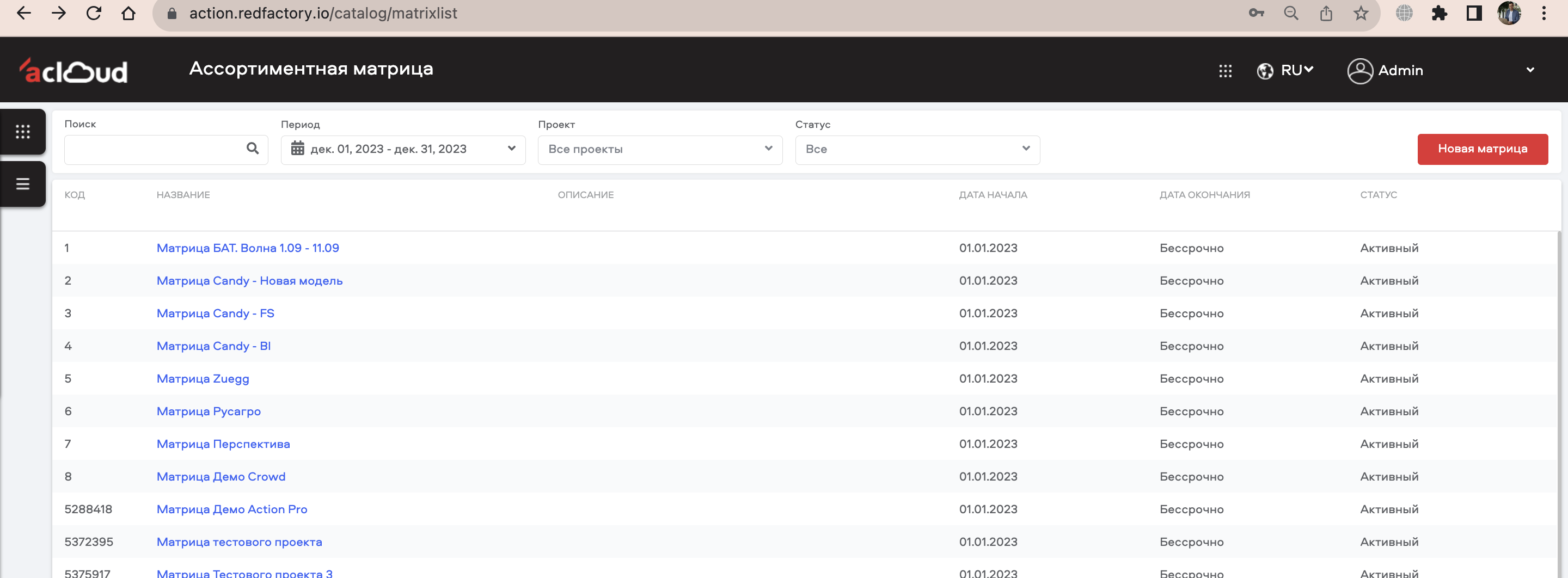Open the Период date range dropdown
1568x578 pixels.
tap(403, 150)
